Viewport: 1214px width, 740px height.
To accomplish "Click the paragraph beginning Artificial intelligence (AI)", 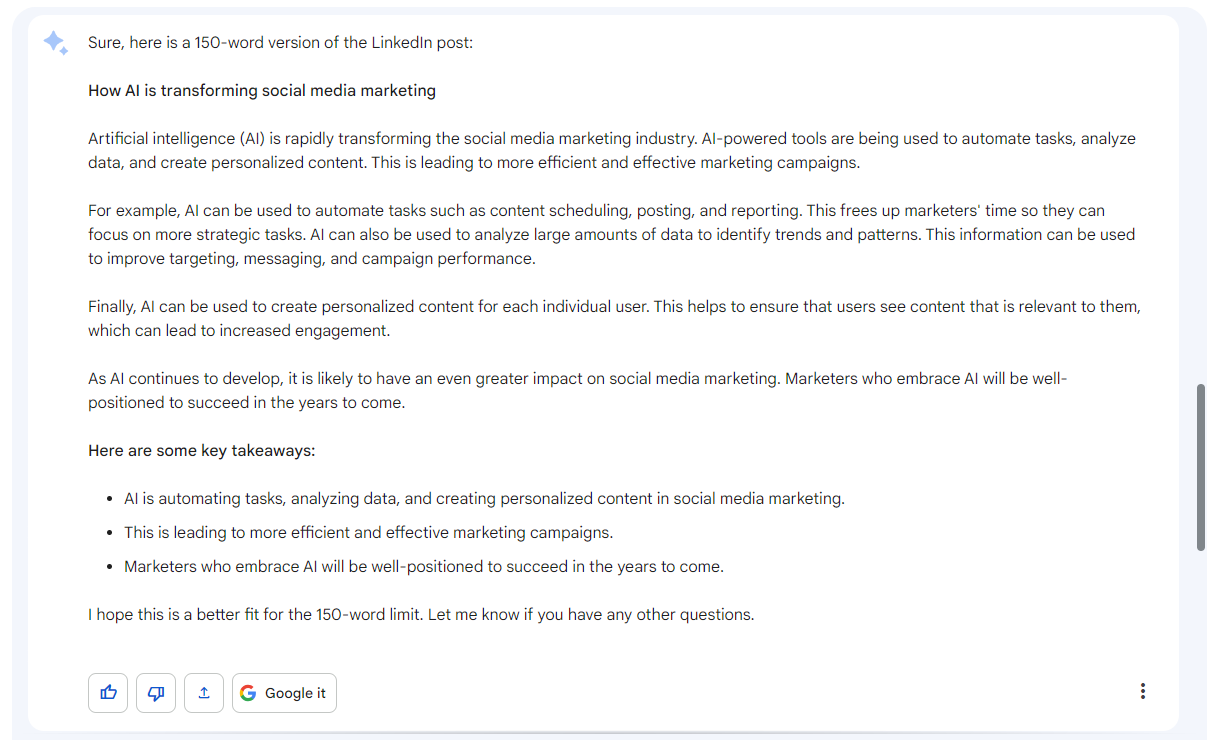I will click(x=612, y=151).
